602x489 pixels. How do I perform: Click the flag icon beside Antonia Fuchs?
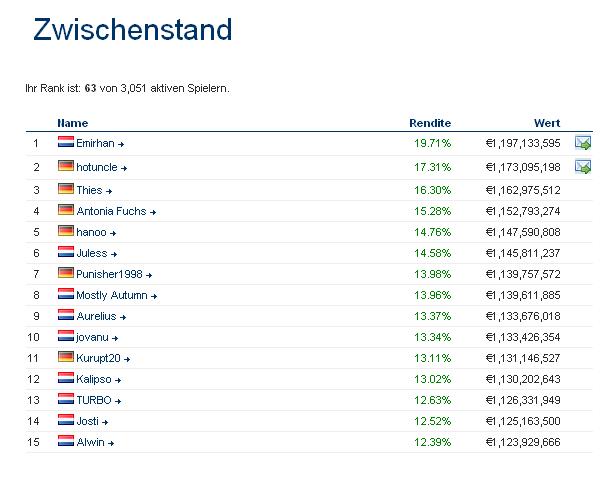click(x=66, y=211)
